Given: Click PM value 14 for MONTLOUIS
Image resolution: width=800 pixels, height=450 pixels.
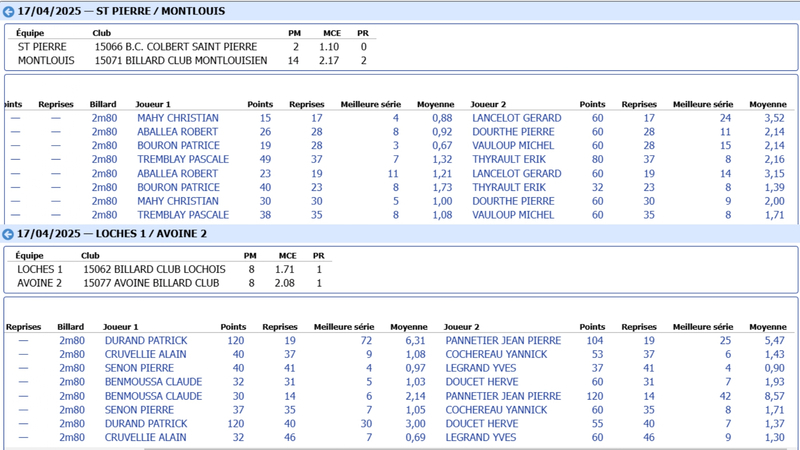Looking at the screenshot, I should (x=293, y=61).
